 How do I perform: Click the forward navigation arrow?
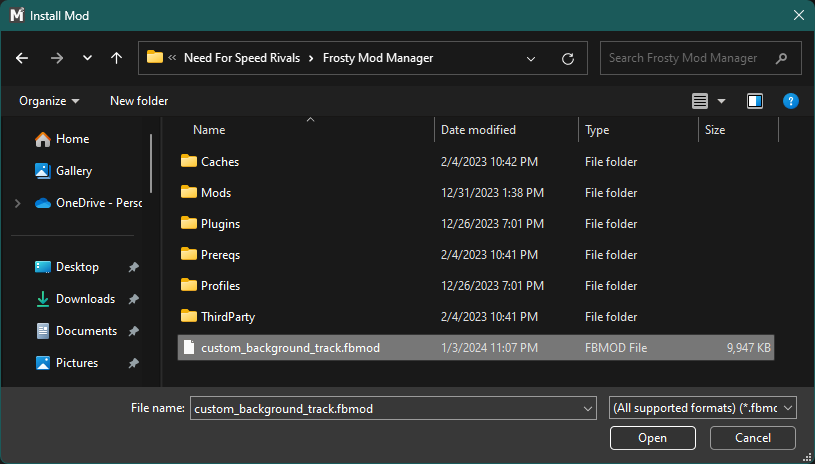click(57, 58)
